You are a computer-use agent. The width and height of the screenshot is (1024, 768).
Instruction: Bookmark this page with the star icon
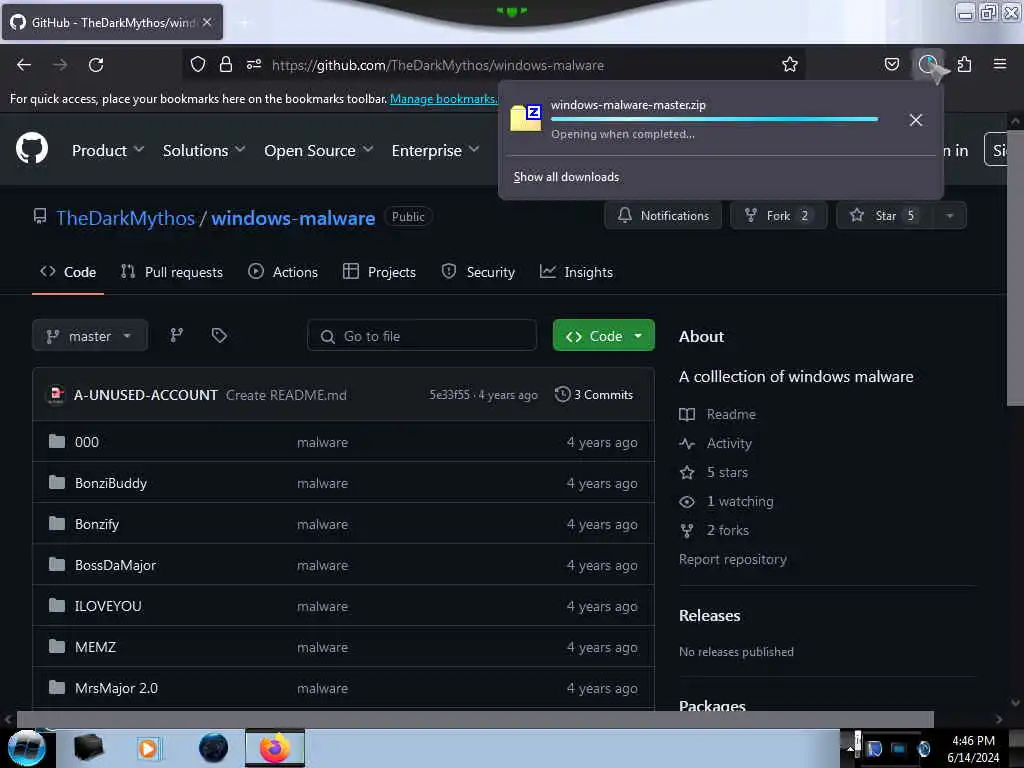click(790, 64)
